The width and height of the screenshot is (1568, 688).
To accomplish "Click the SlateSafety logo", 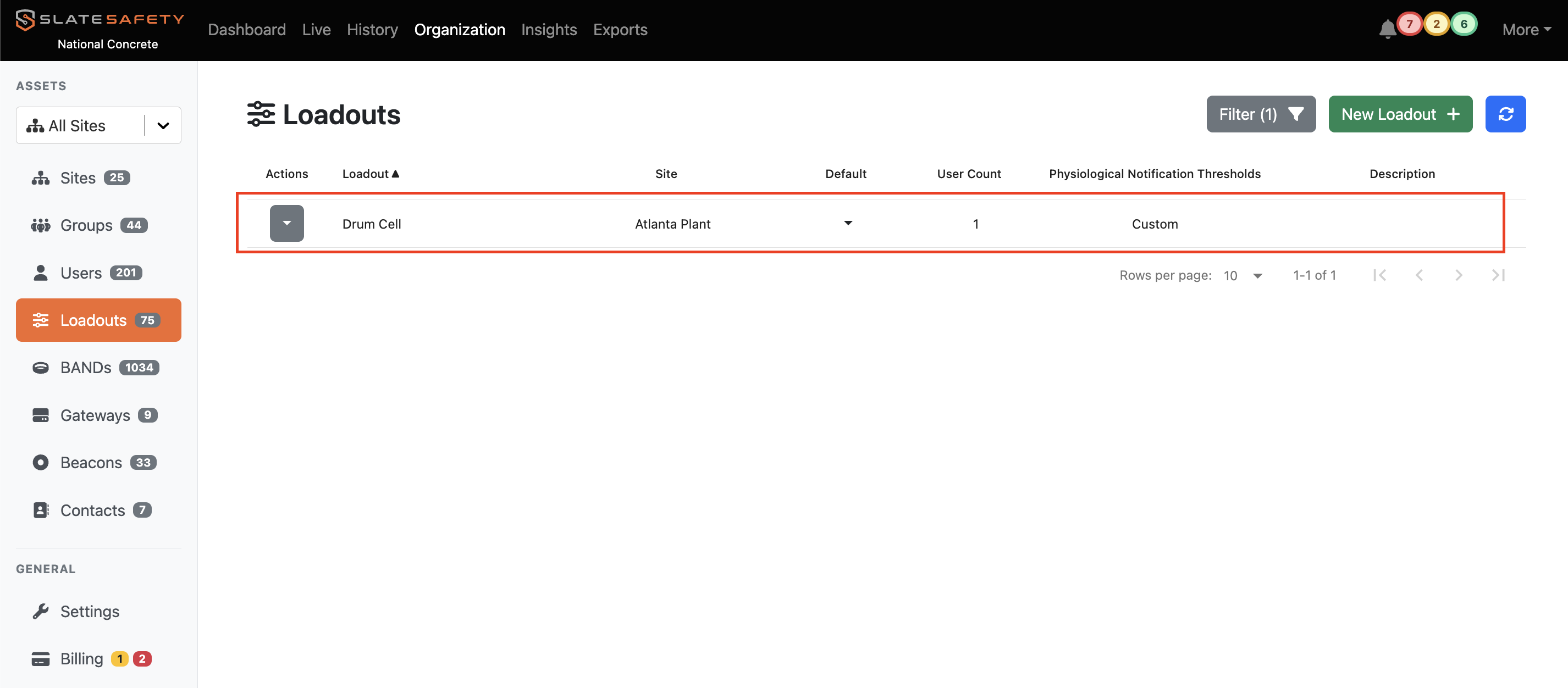I will click(100, 19).
